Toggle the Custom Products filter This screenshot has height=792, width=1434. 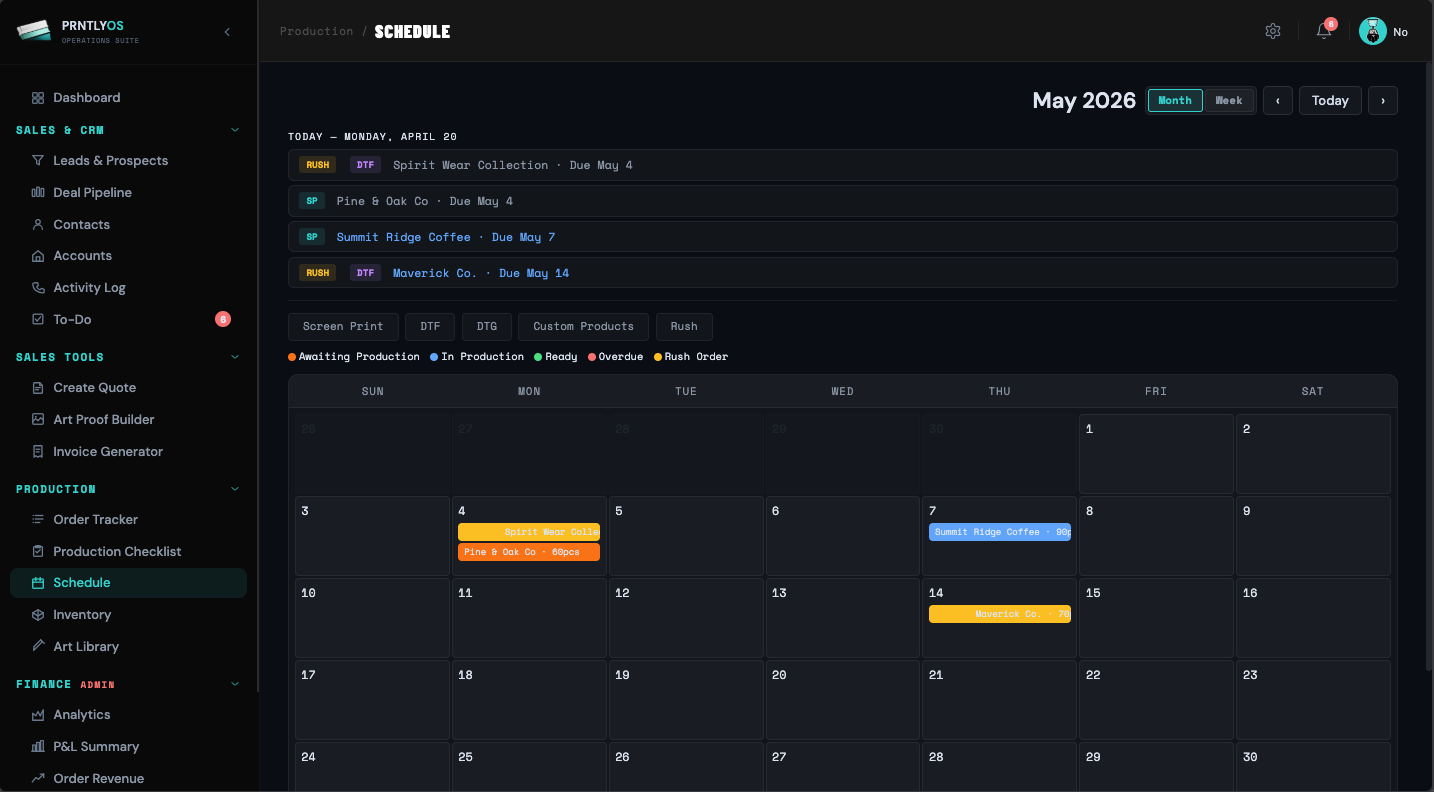click(x=583, y=327)
